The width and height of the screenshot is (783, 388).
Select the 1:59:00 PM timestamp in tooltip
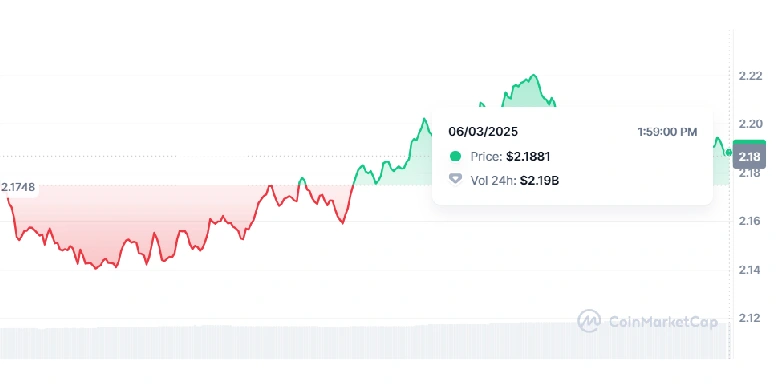pyautogui.click(x=667, y=132)
